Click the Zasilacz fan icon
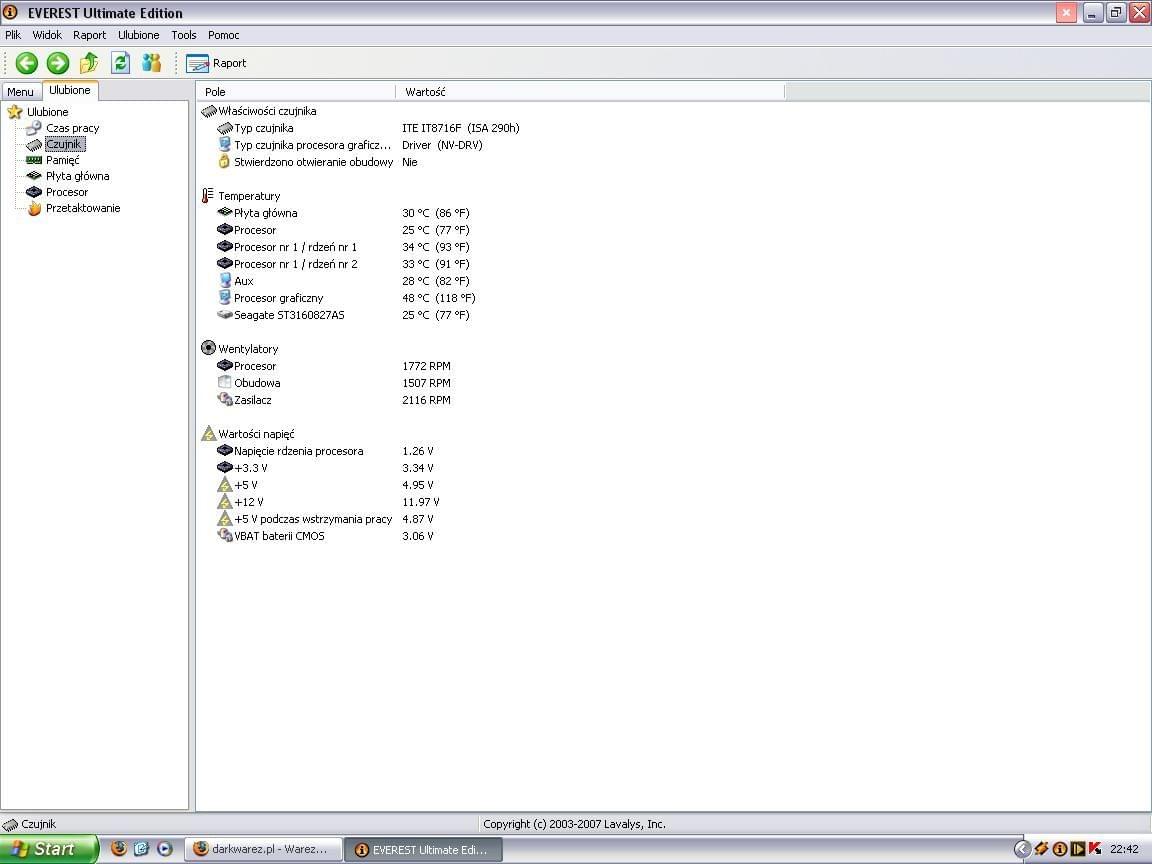The height and width of the screenshot is (864, 1152). coord(225,399)
